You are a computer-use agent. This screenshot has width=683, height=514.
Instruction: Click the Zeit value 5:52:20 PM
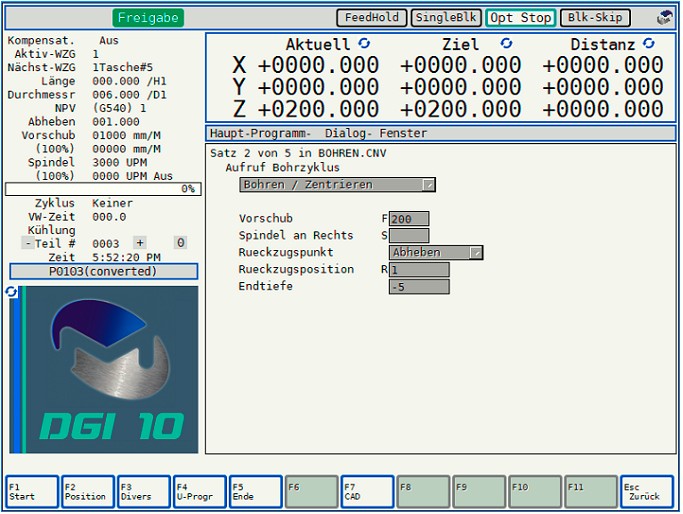click(x=126, y=257)
